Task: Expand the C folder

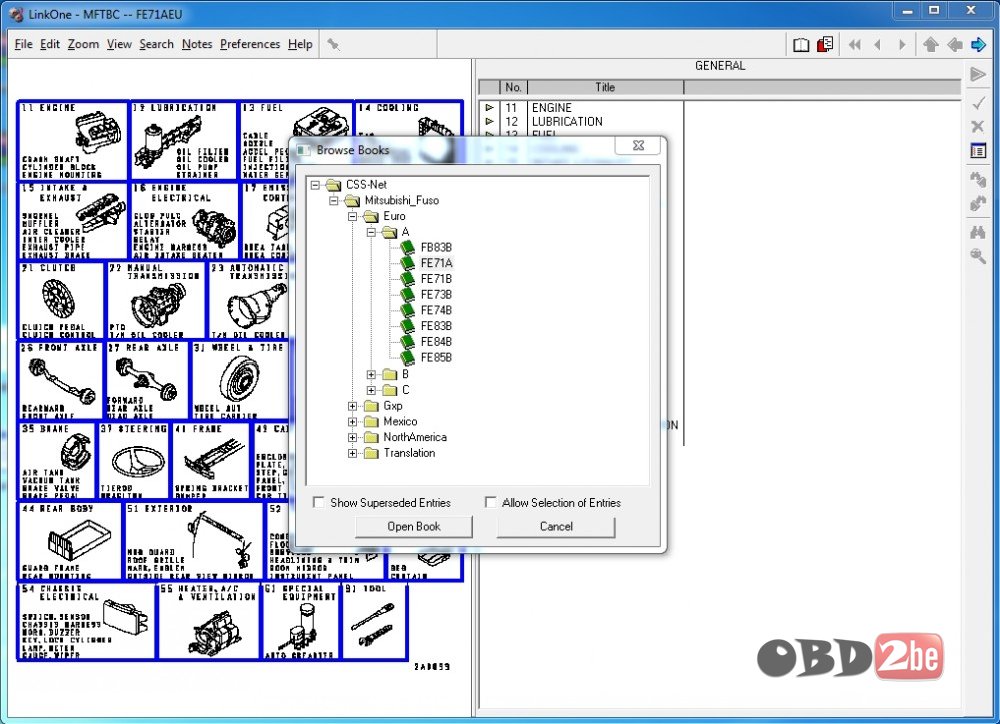Action: 371,390
